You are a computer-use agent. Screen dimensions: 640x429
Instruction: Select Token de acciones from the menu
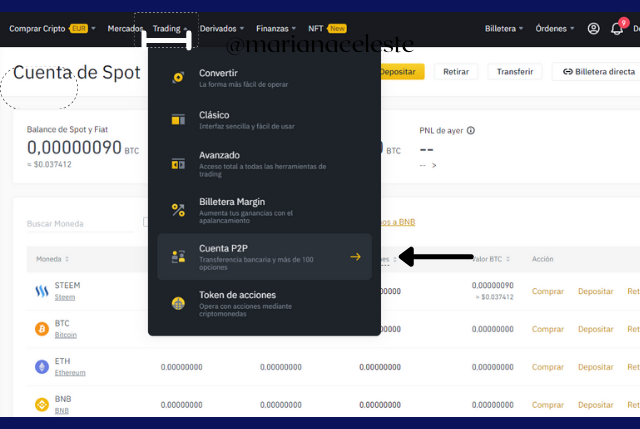tap(264, 303)
